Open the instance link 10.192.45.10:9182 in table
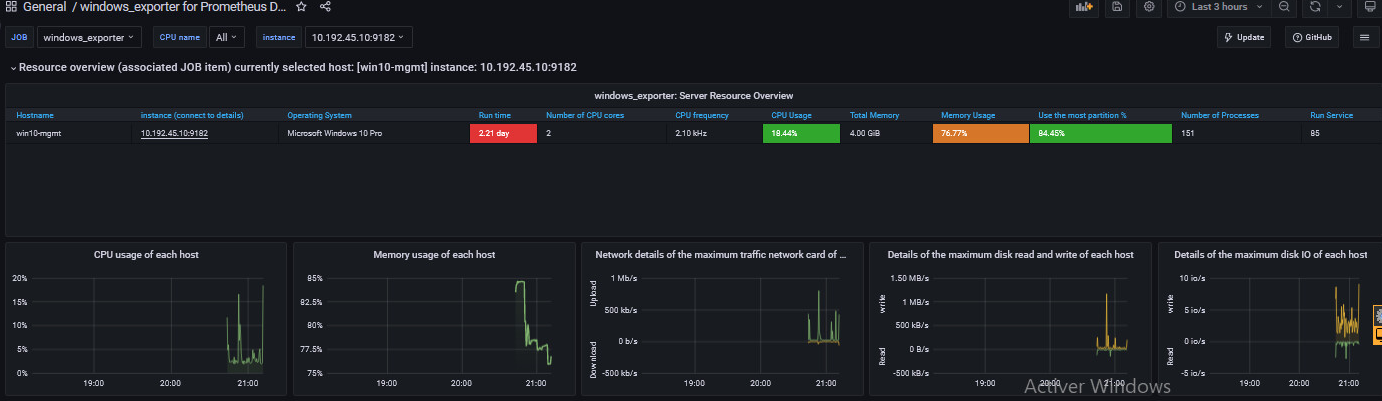 174,133
